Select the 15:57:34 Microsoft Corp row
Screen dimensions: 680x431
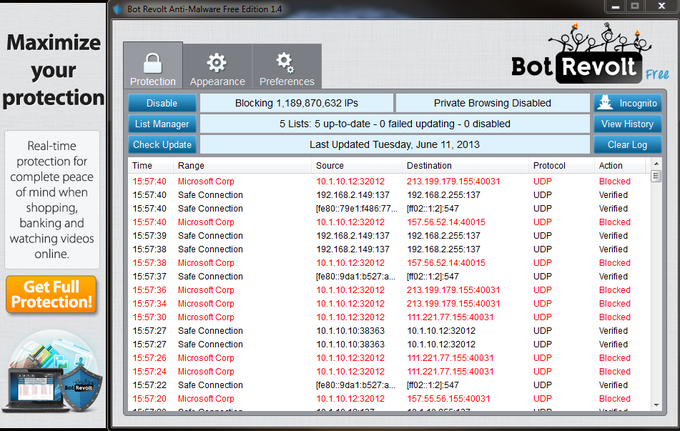(x=389, y=304)
